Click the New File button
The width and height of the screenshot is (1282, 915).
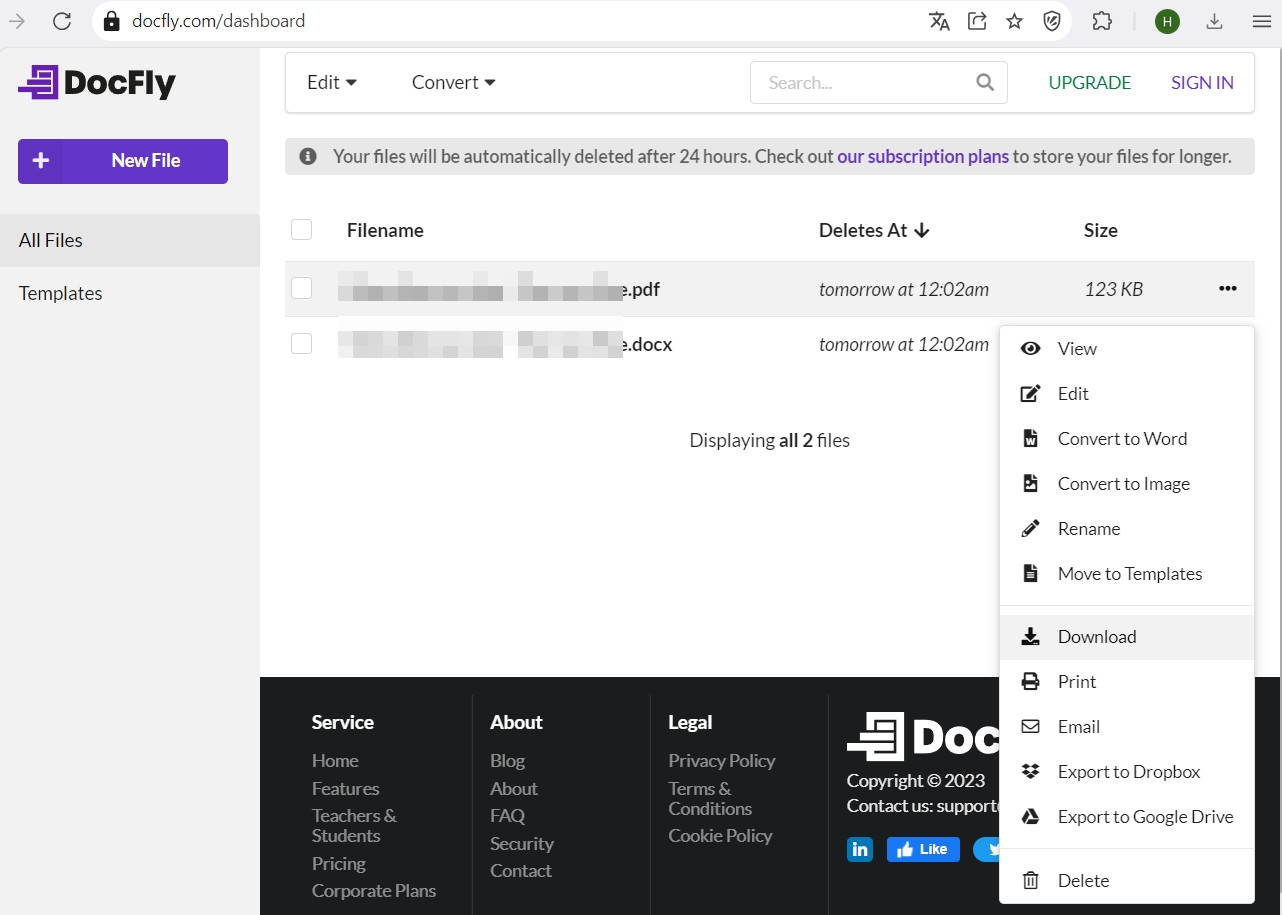(x=123, y=161)
